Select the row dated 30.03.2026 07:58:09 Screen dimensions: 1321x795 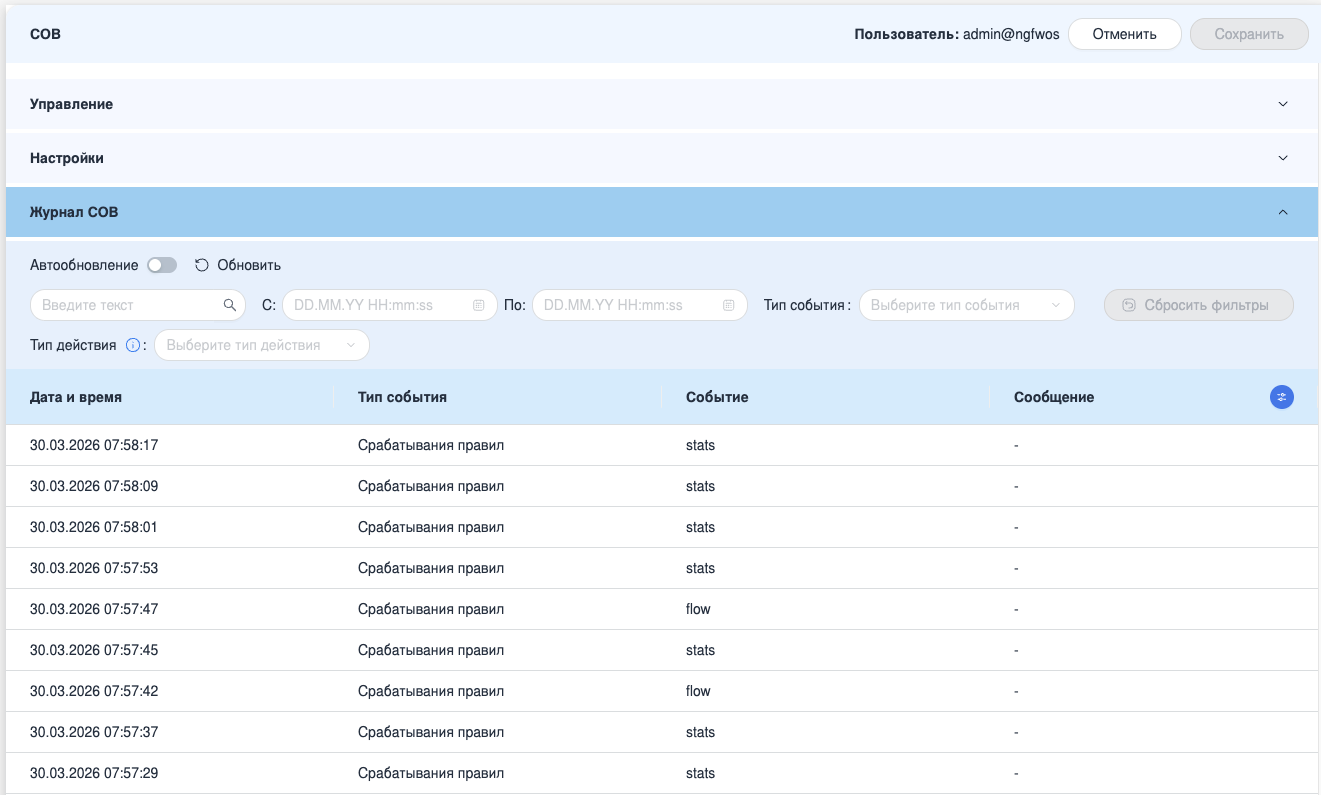click(x=662, y=486)
